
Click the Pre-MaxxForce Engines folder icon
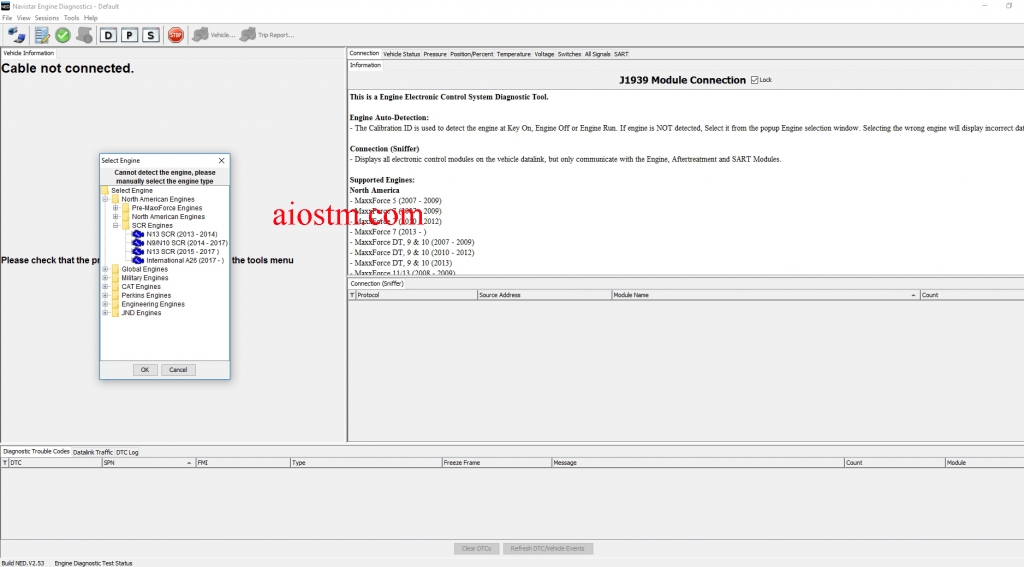(125, 208)
